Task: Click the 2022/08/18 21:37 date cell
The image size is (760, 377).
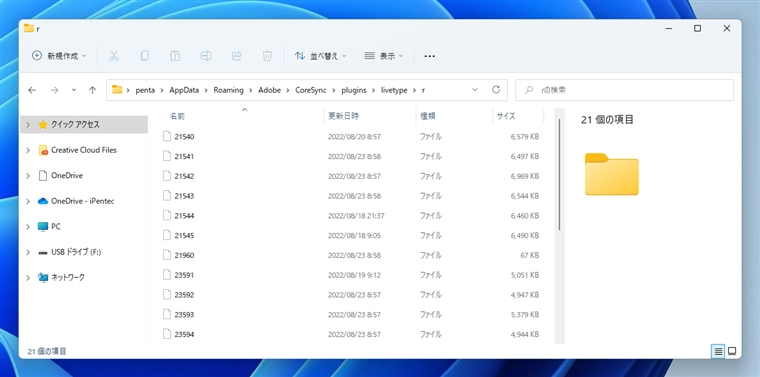Action: (x=356, y=216)
